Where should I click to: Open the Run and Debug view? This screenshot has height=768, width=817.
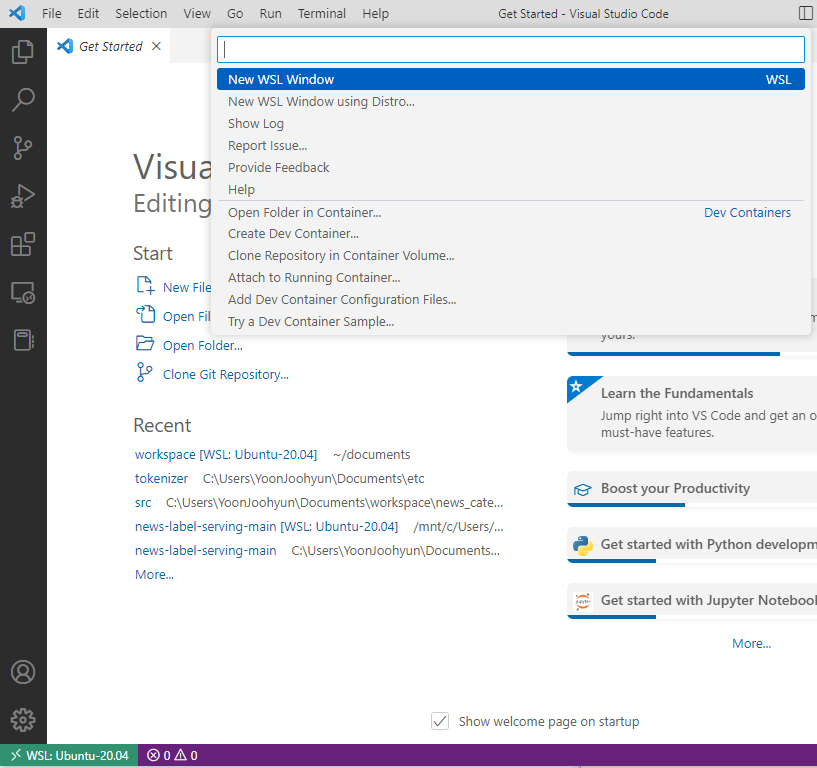point(23,196)
